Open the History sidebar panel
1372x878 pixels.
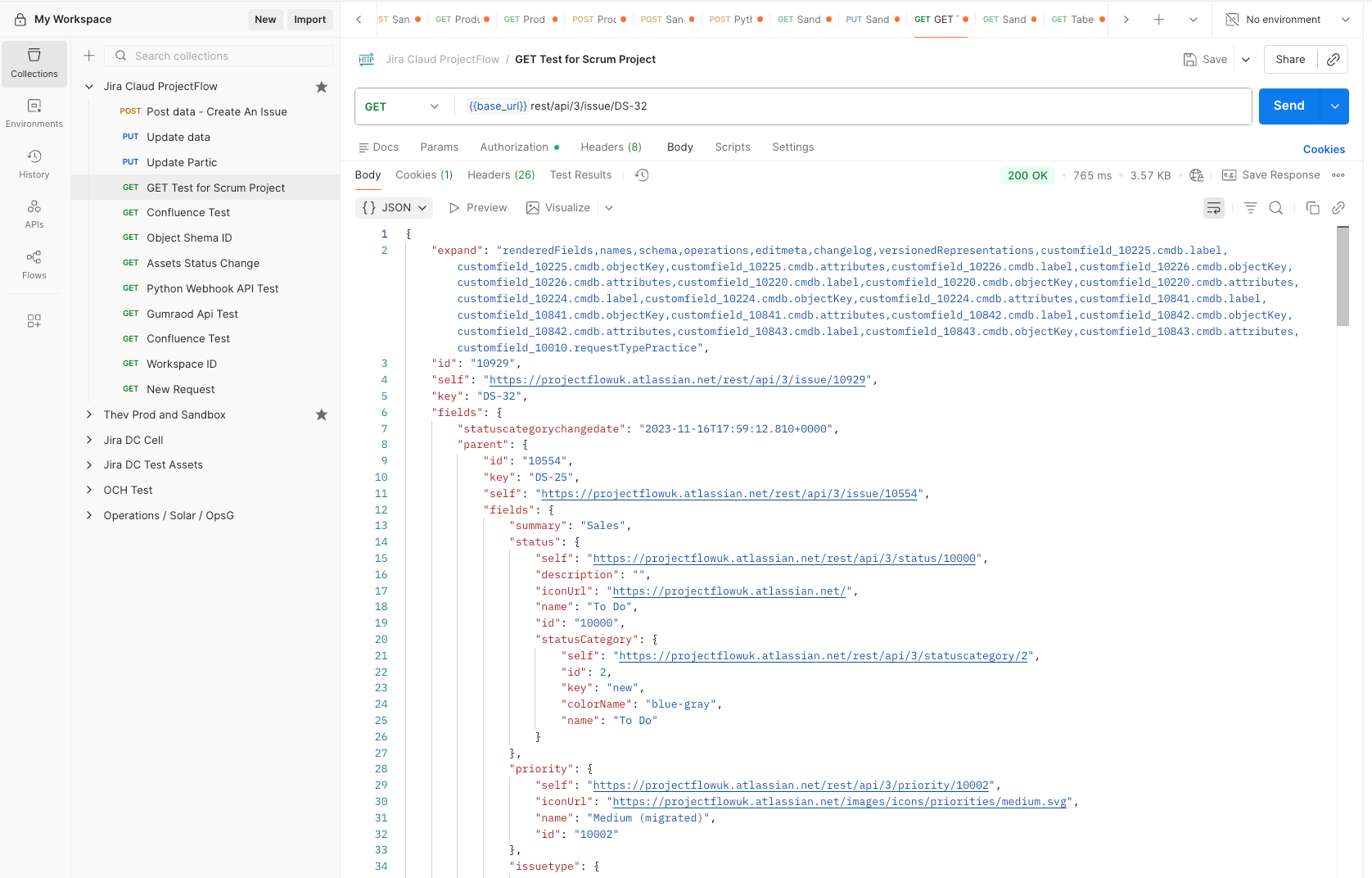point(34,164)
